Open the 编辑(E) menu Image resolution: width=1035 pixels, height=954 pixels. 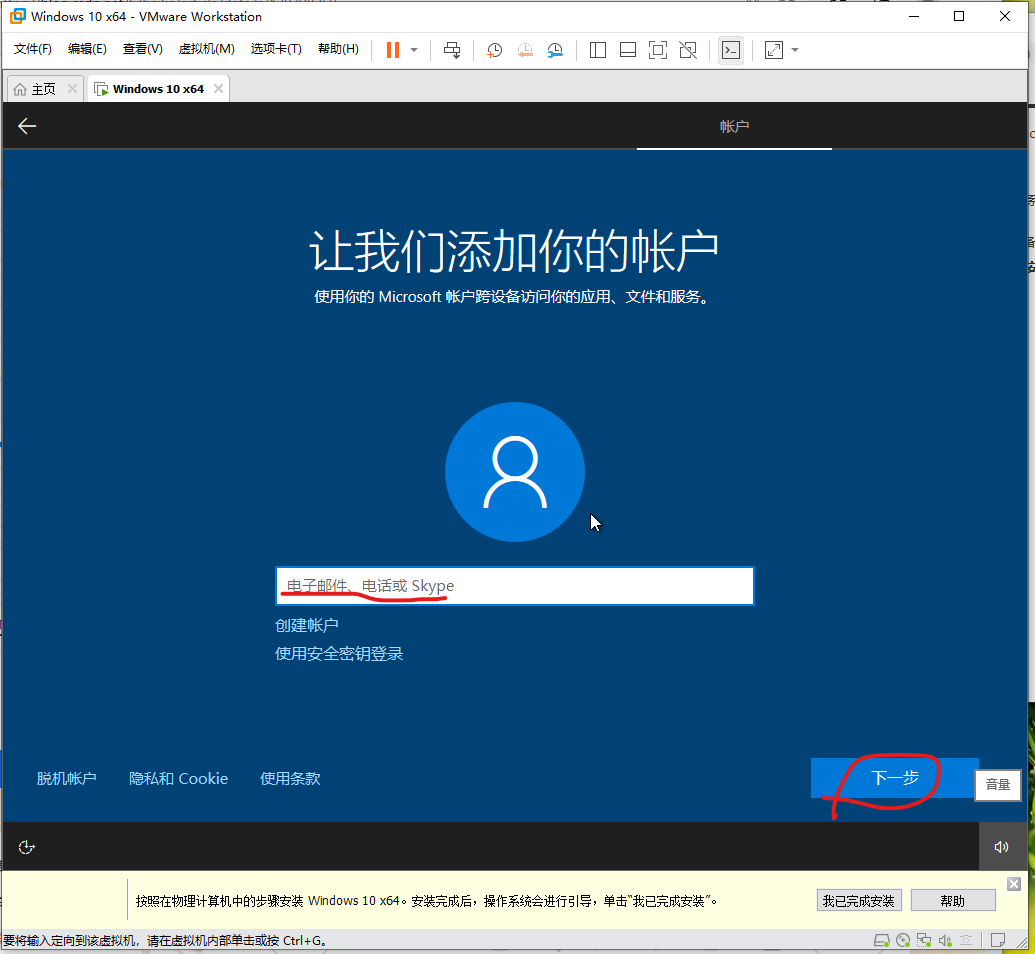87,49
